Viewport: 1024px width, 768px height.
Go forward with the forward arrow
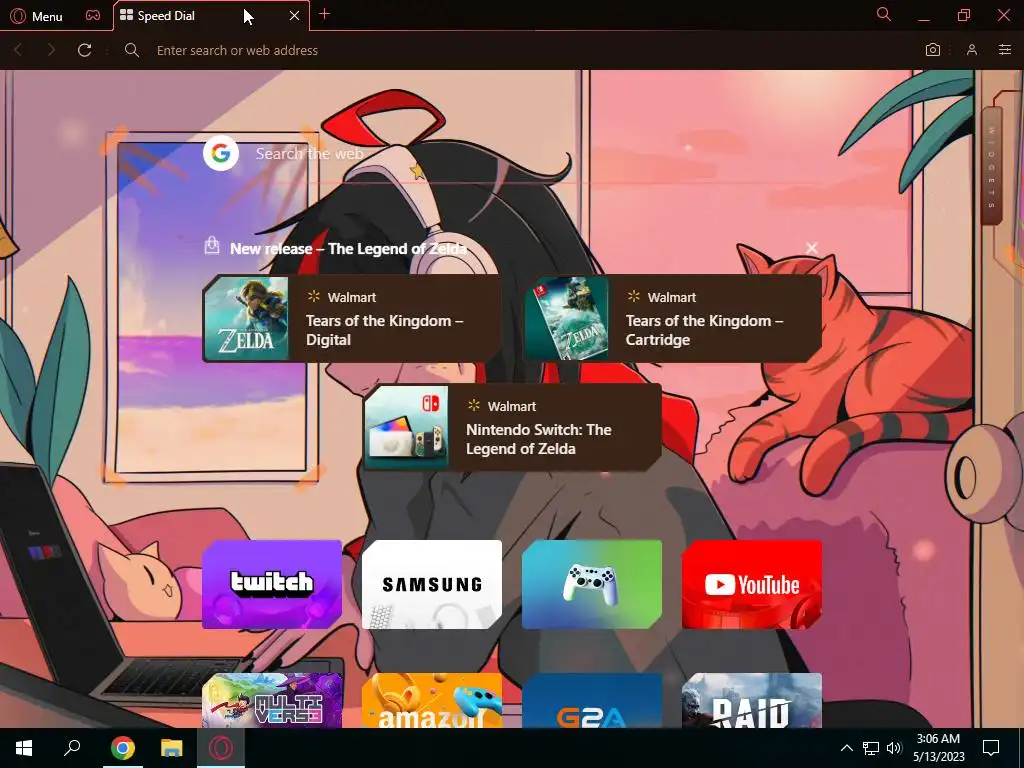pyautogui.click(x=51, y=50)
